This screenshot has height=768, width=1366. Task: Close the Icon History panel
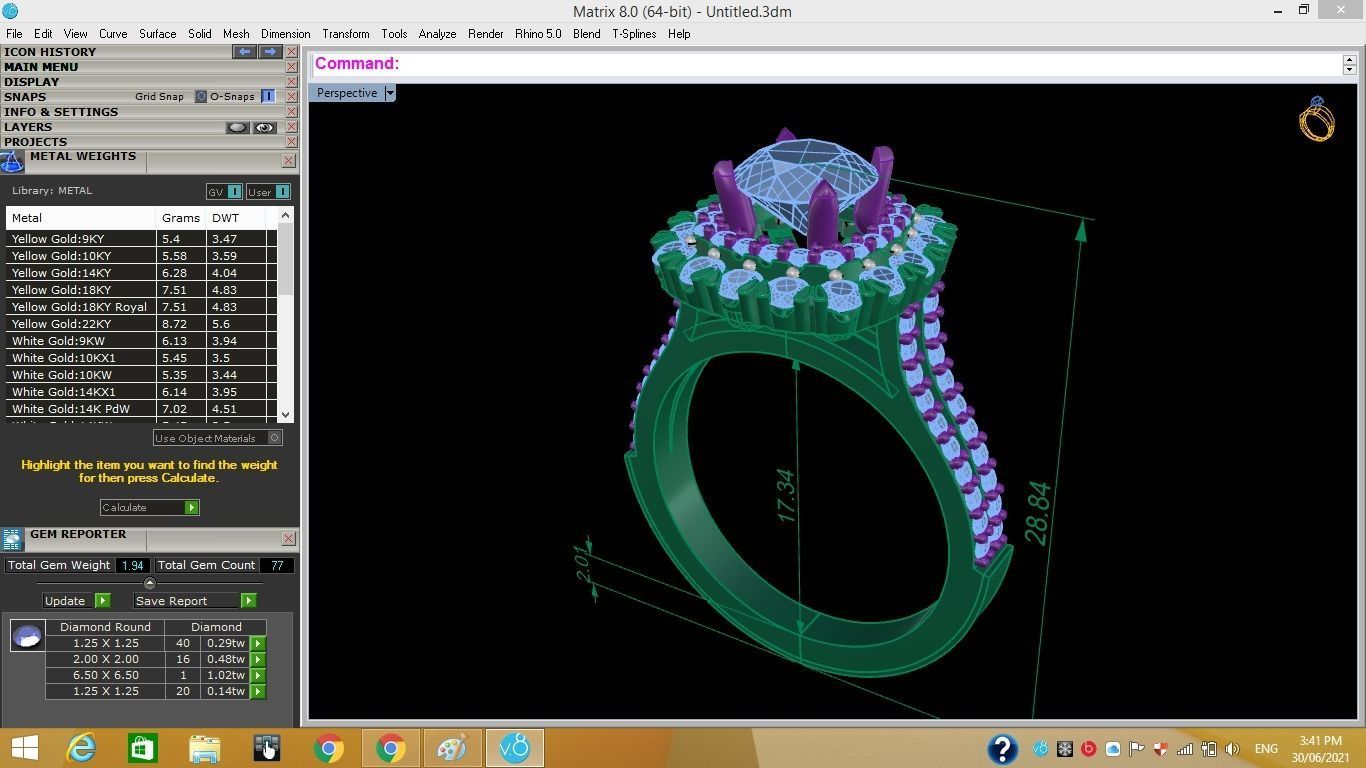(291, 52)
